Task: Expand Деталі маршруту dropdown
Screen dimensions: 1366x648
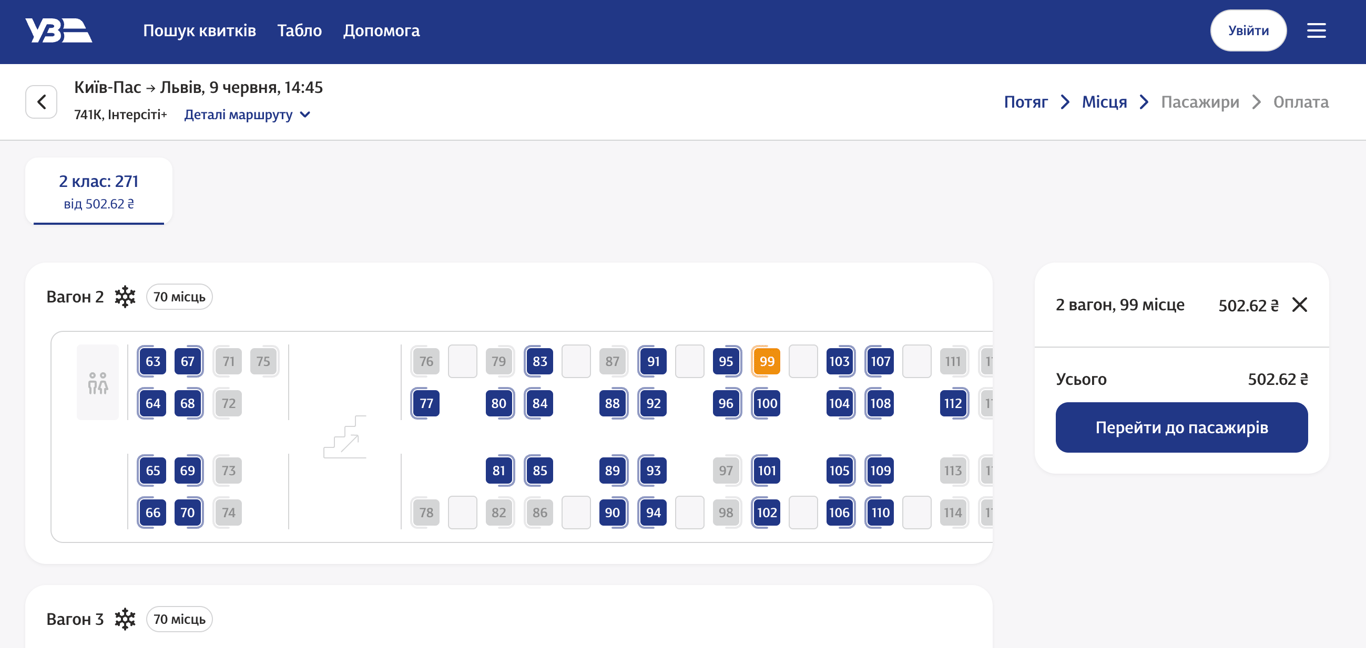Action: click(x=239, y=115)
